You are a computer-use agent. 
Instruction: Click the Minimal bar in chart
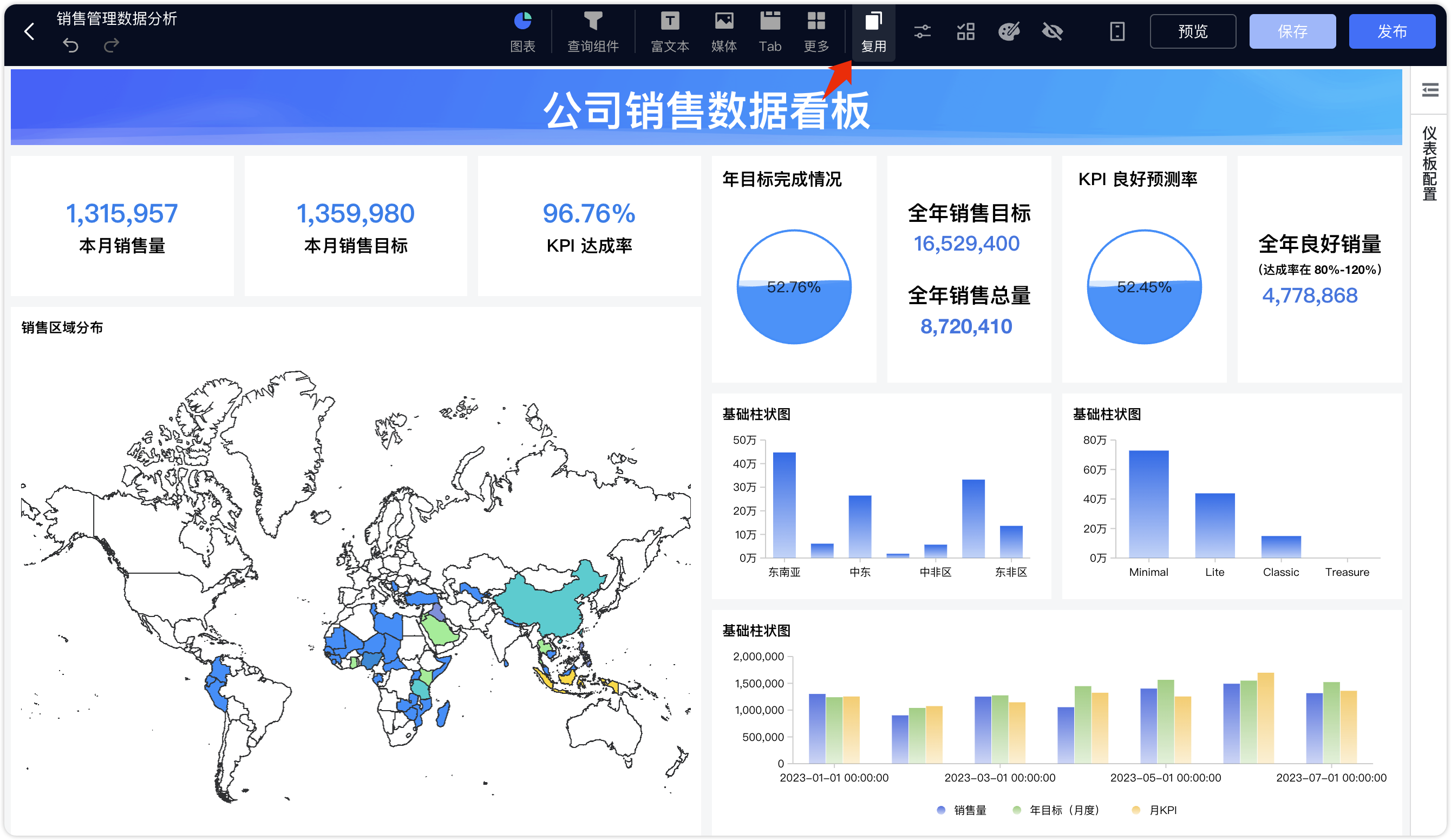1148,504
